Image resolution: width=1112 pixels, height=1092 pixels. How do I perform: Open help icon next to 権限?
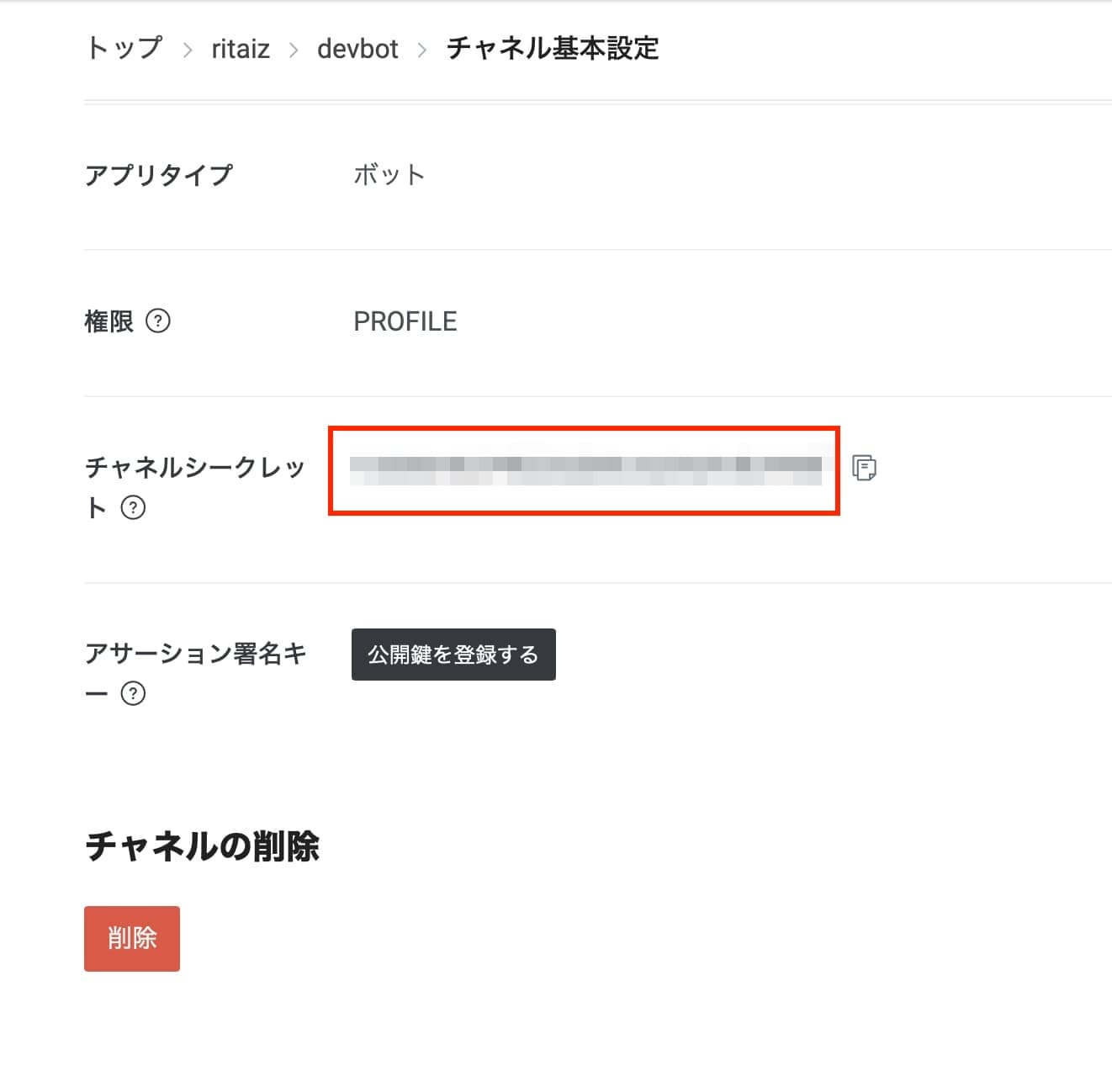(158, 321)
